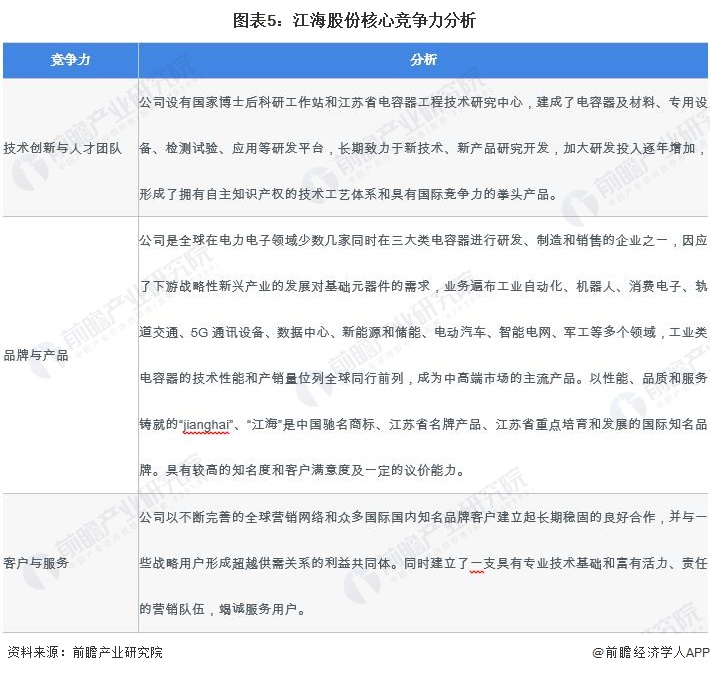Click the line starting '备、检测试验、应用等研发平台'
This screenshot has width=710, height=673.
(x=423, y=148)
